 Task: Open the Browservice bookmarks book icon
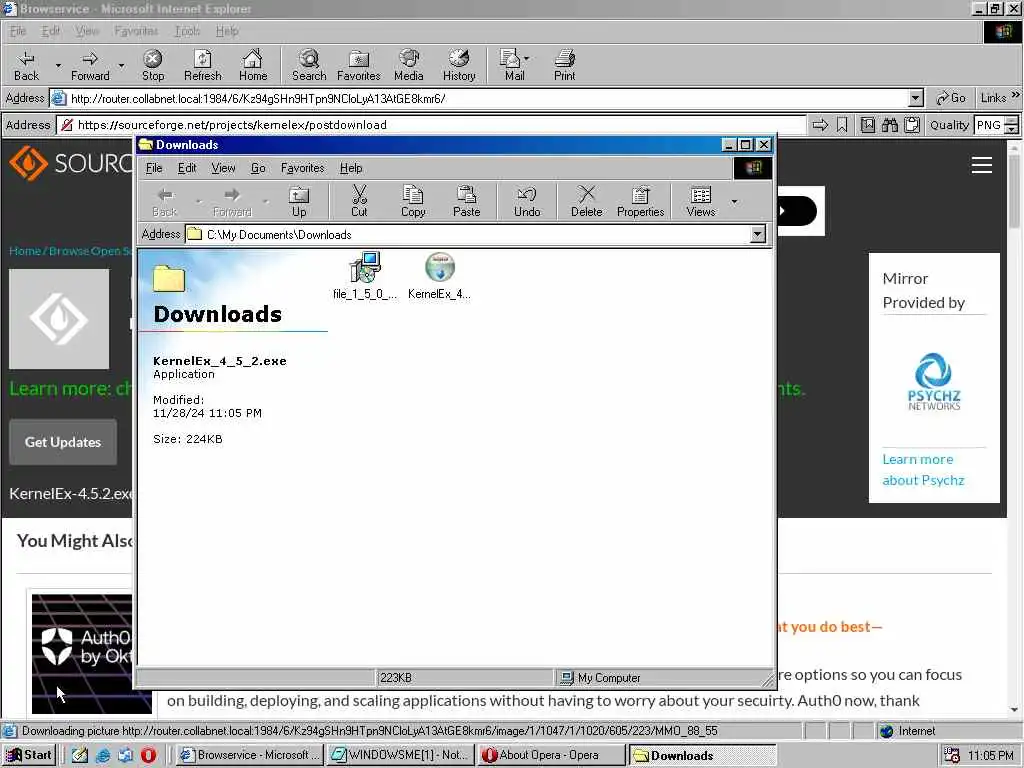tap(867, 125)
